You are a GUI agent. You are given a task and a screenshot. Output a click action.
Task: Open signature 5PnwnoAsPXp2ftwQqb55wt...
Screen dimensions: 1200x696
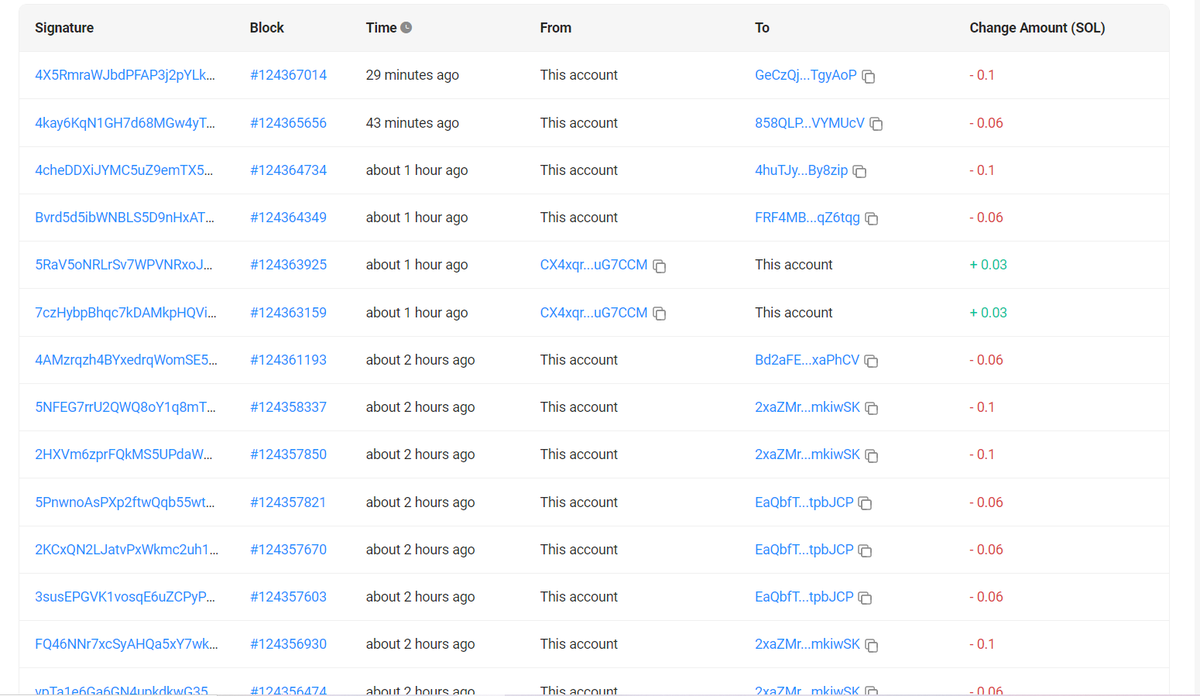124,502
